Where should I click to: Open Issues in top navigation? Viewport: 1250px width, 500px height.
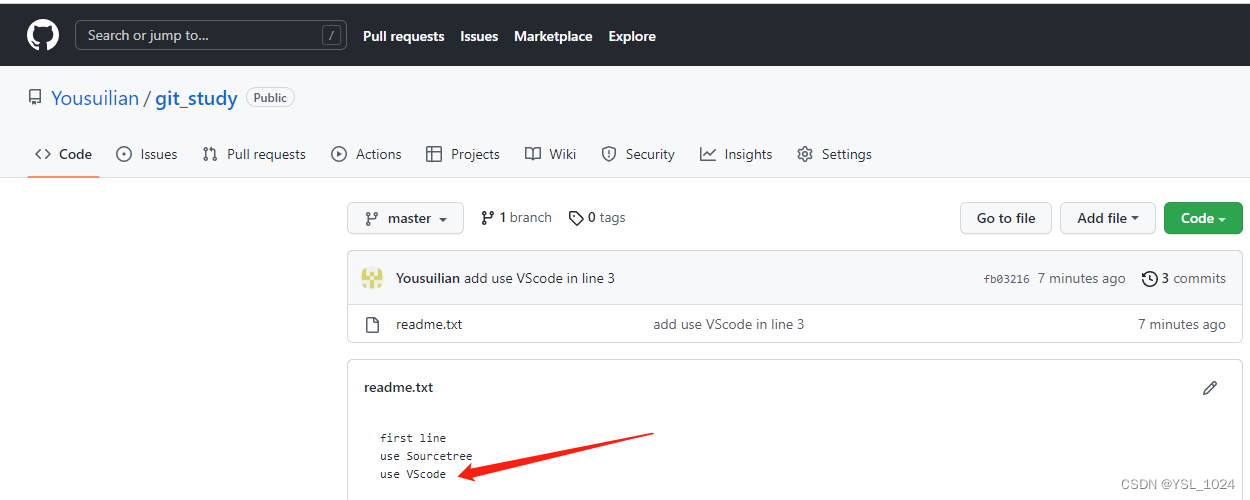479,36
